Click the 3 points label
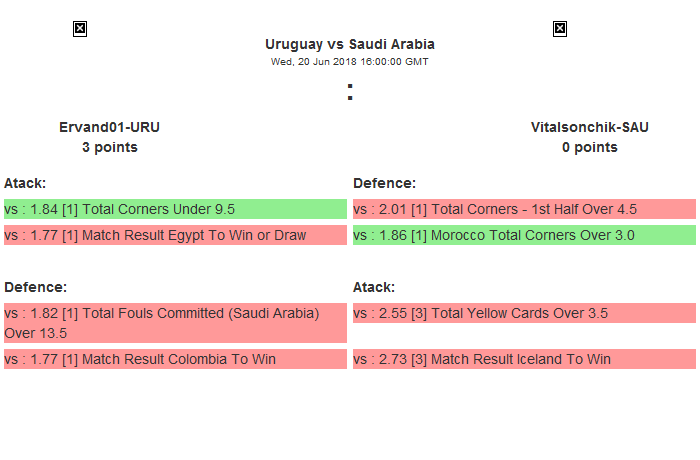This screenshot has height=460, width=700. pyautogui.click(x=110, y=147)
